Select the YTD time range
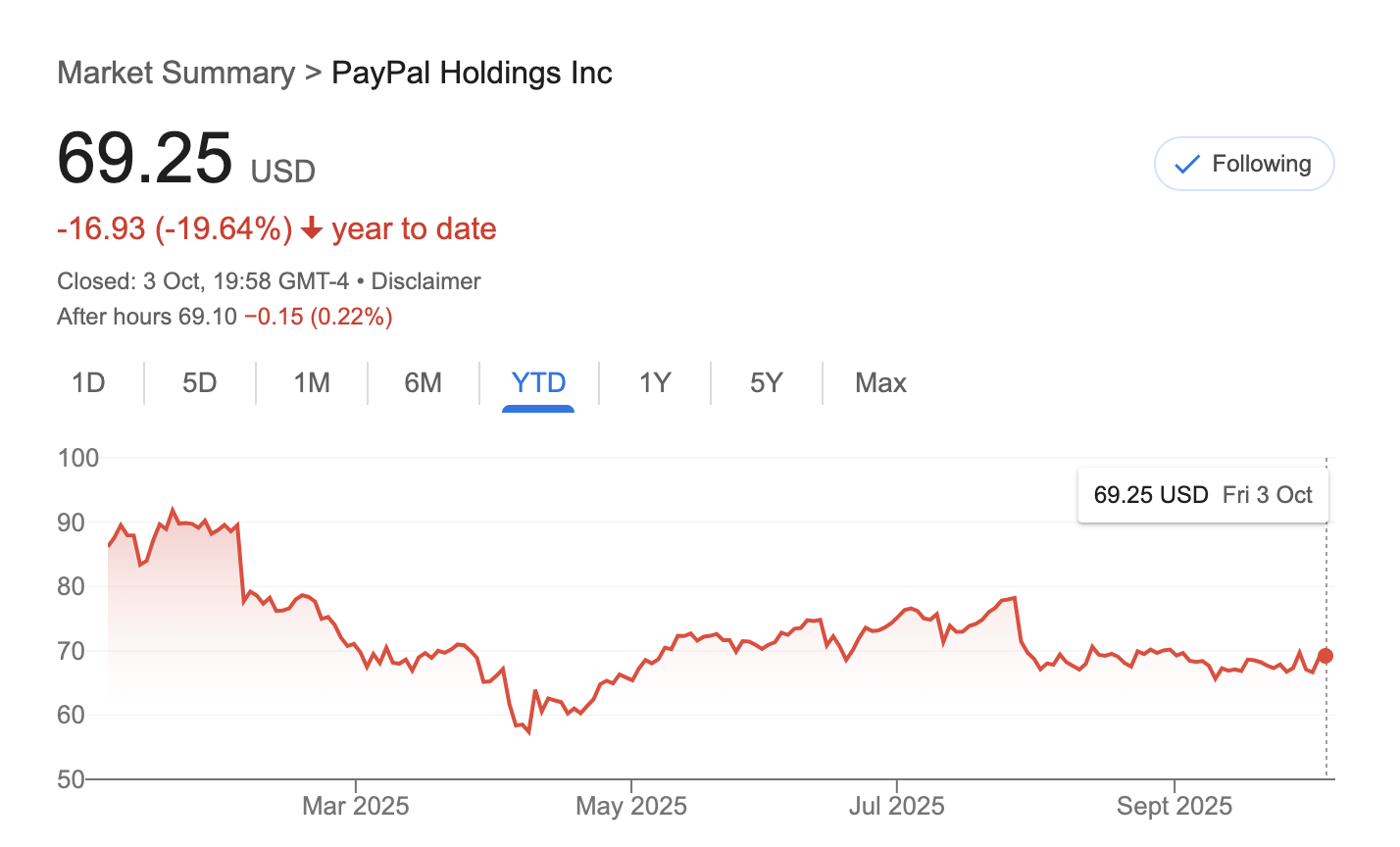Viewport: 1400px width, 847px height. click(538, 383)
